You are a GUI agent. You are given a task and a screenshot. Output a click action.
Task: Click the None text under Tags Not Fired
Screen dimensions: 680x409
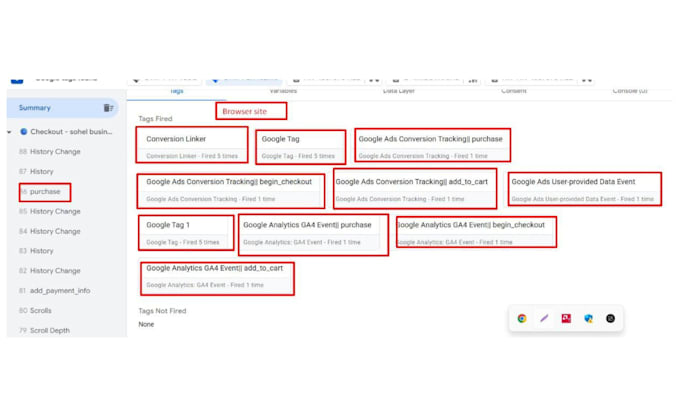(x=146, y=324)
